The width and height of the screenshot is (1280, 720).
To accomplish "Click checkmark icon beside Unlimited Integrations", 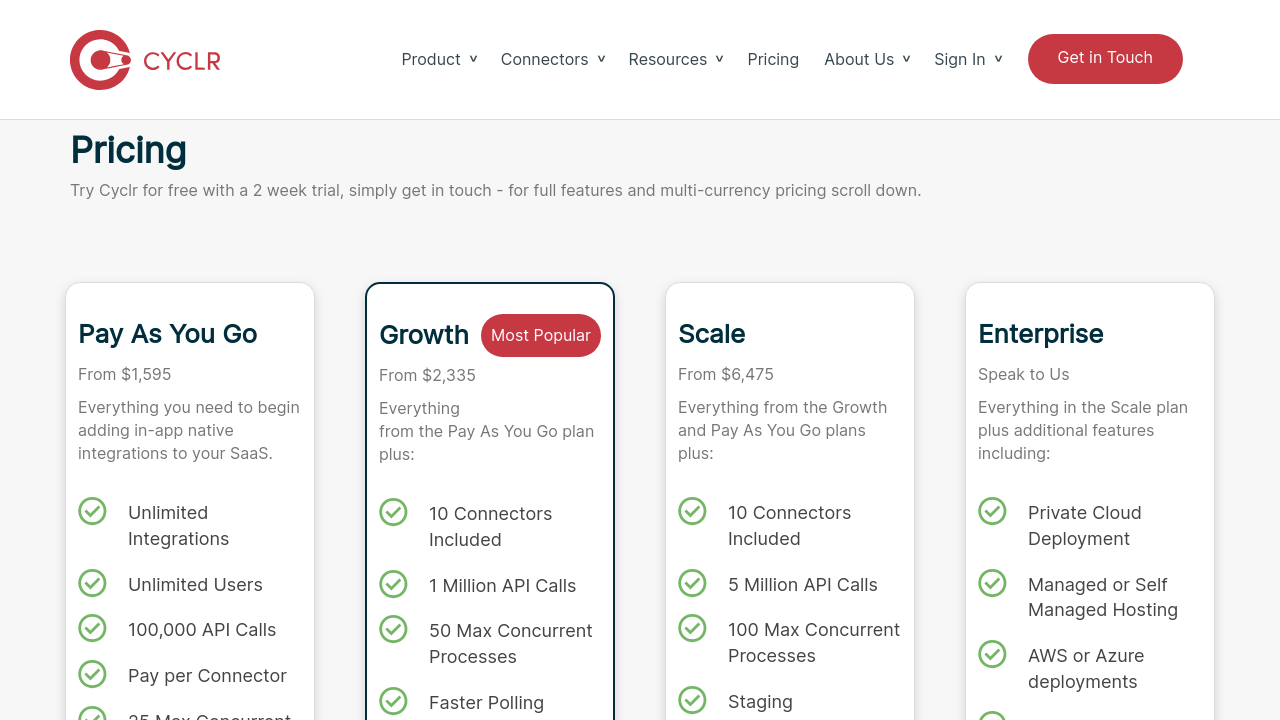I will pyautogui.click(x=92, y=511).
